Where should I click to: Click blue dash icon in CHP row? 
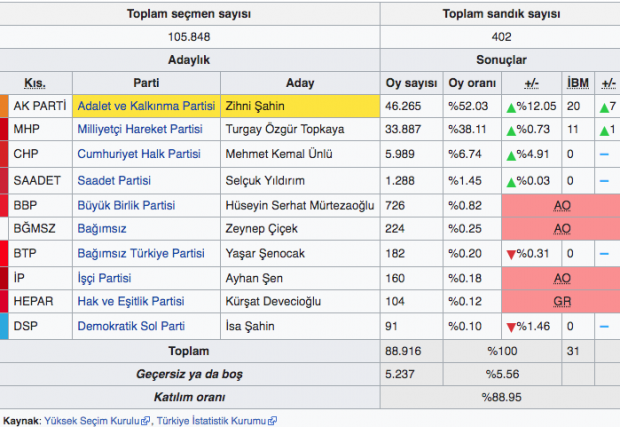604,155
